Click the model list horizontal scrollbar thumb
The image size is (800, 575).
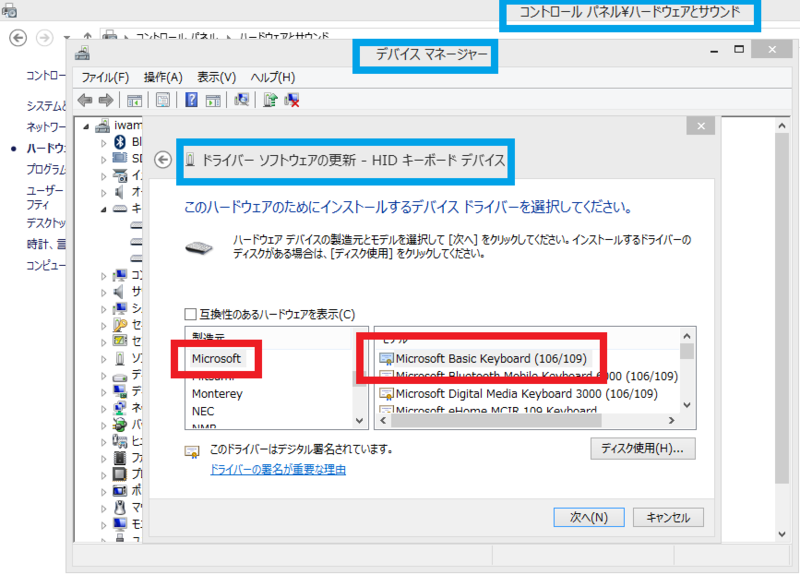tap(497, 420)
